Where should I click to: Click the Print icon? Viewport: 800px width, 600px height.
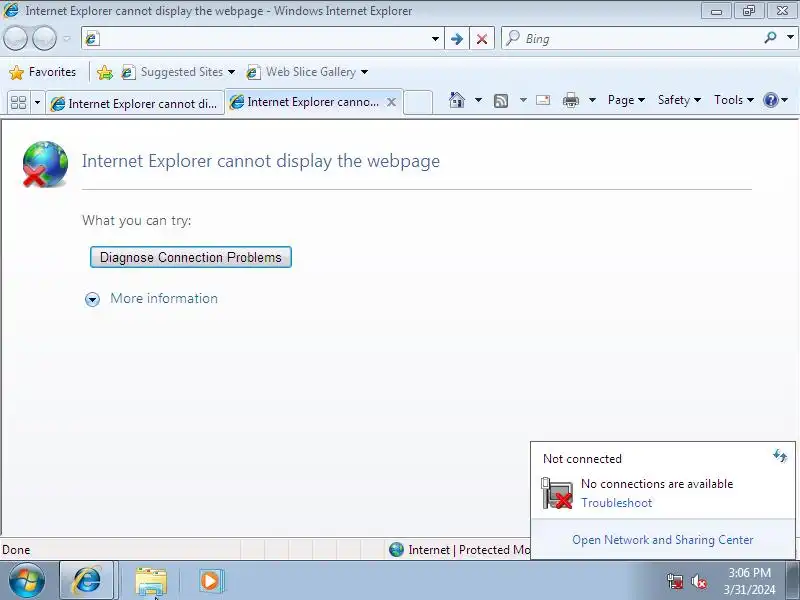point(571,100)
